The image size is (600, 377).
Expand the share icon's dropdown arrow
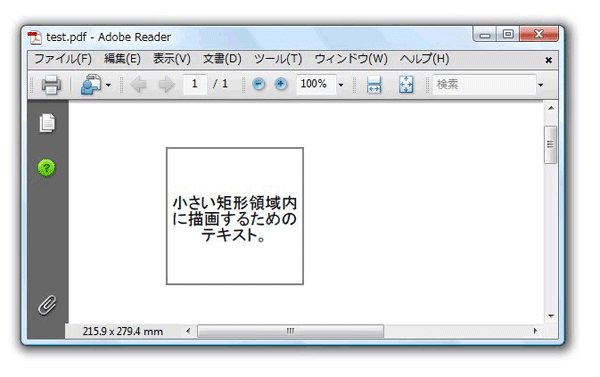[x=108, y=85]
